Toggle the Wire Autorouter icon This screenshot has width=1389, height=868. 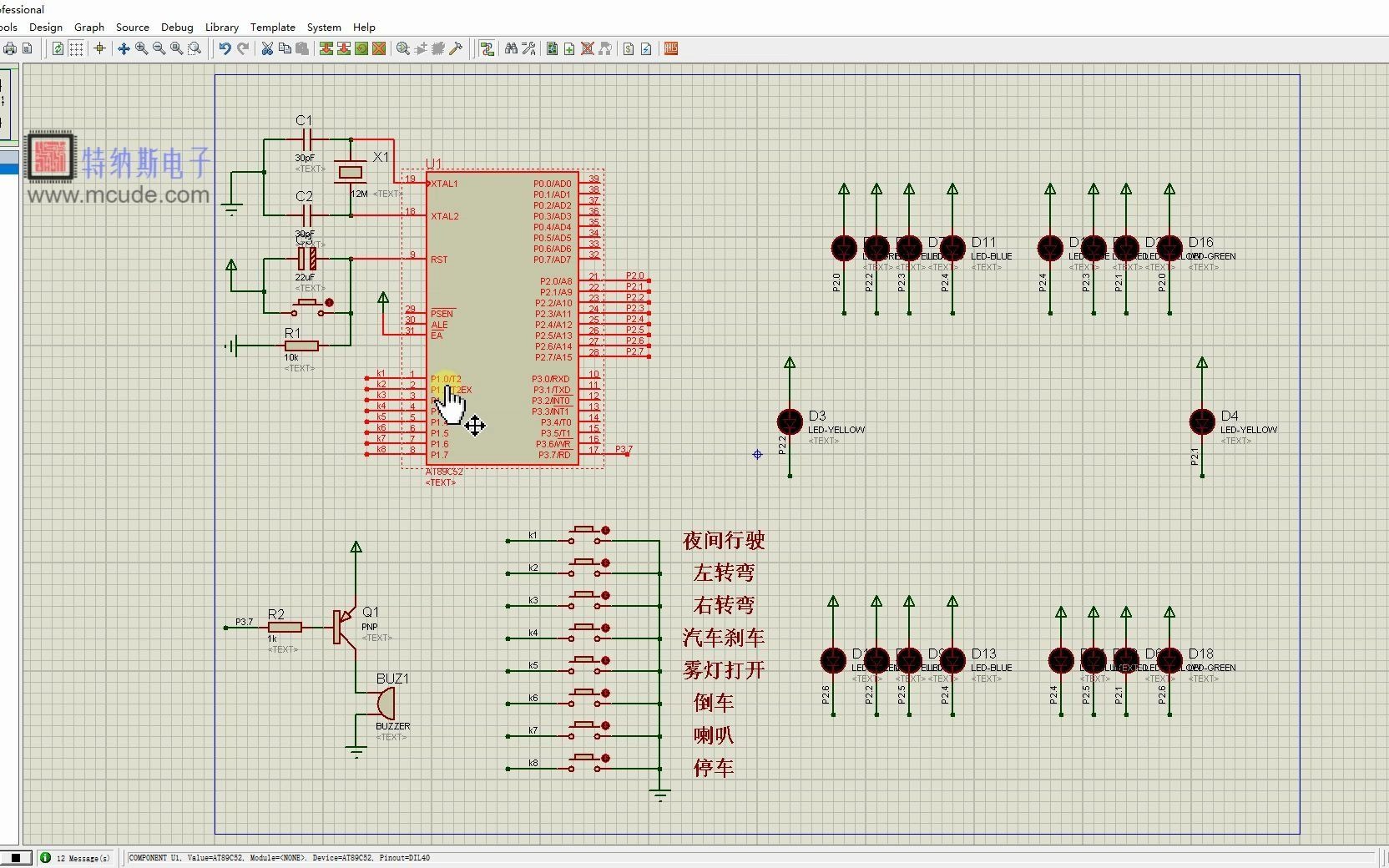point(487,48)
